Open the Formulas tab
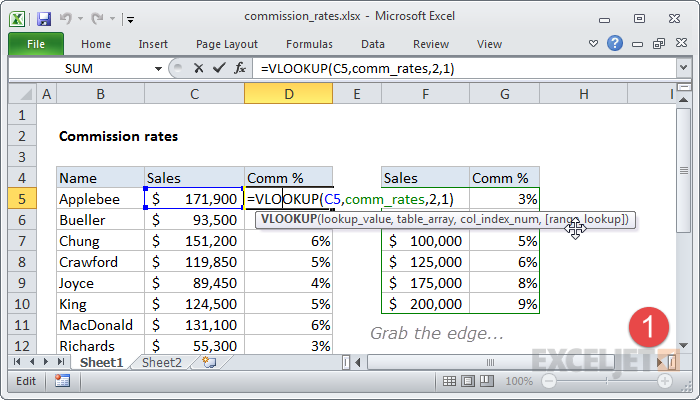The image size is (700, 400). coord(309,44)
